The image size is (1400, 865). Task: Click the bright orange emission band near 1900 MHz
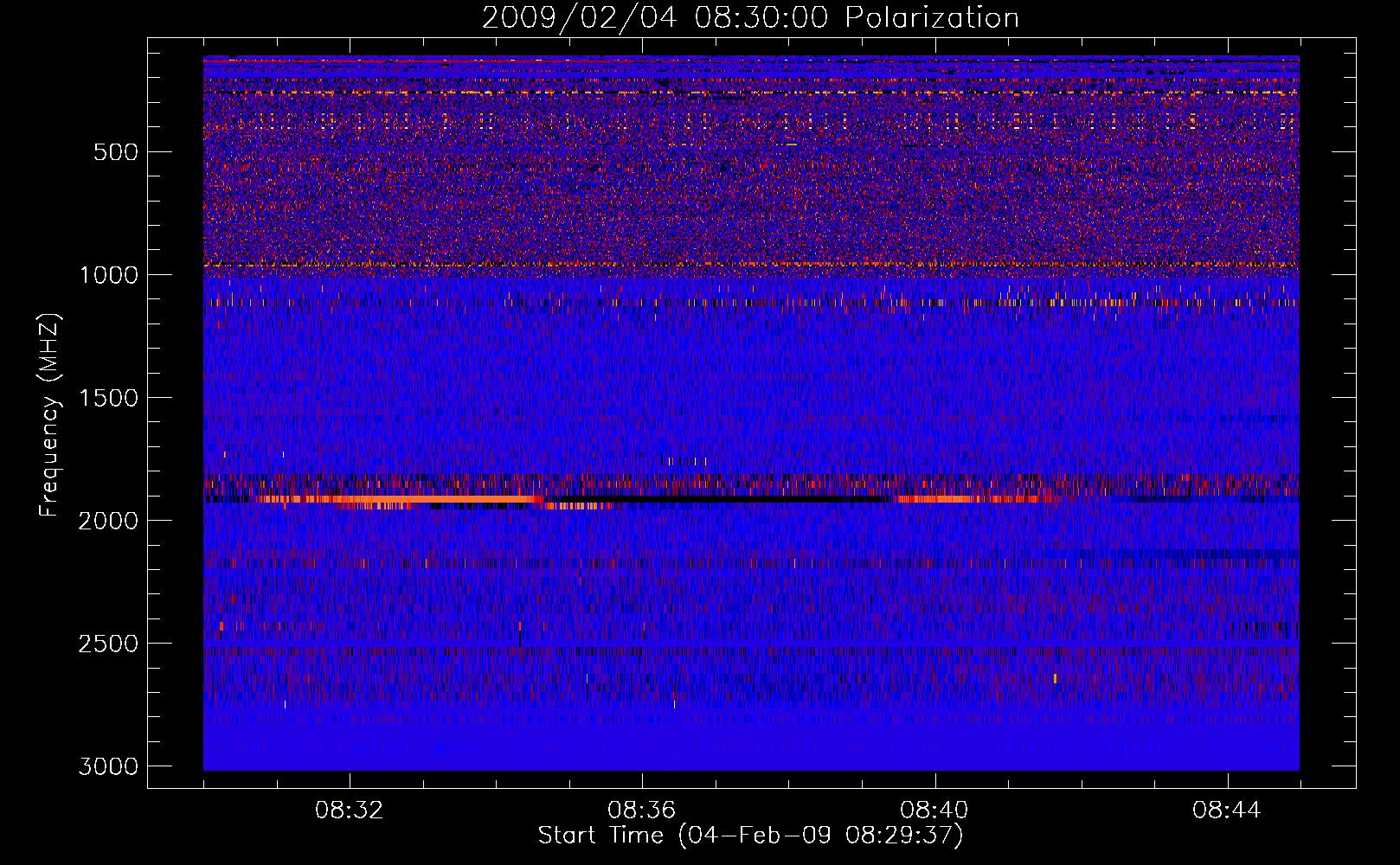click(398, 499)
